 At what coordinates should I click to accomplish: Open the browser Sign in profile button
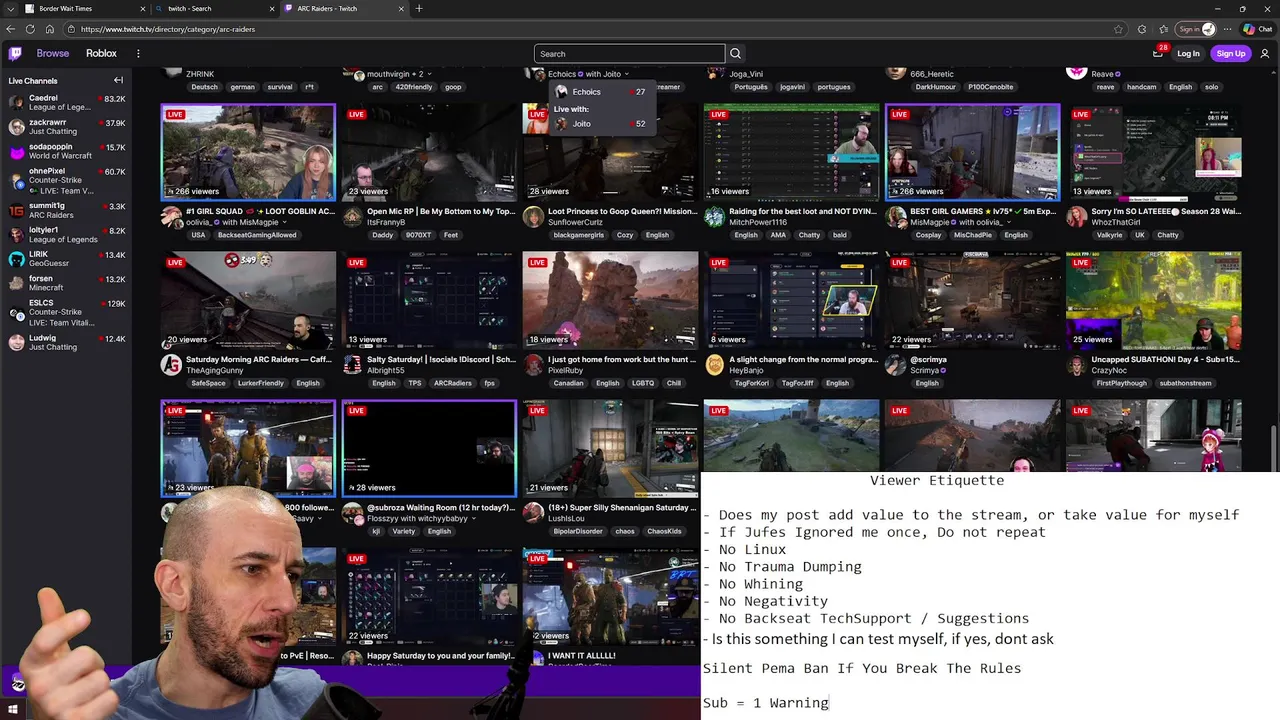(x=1195, y=29)
